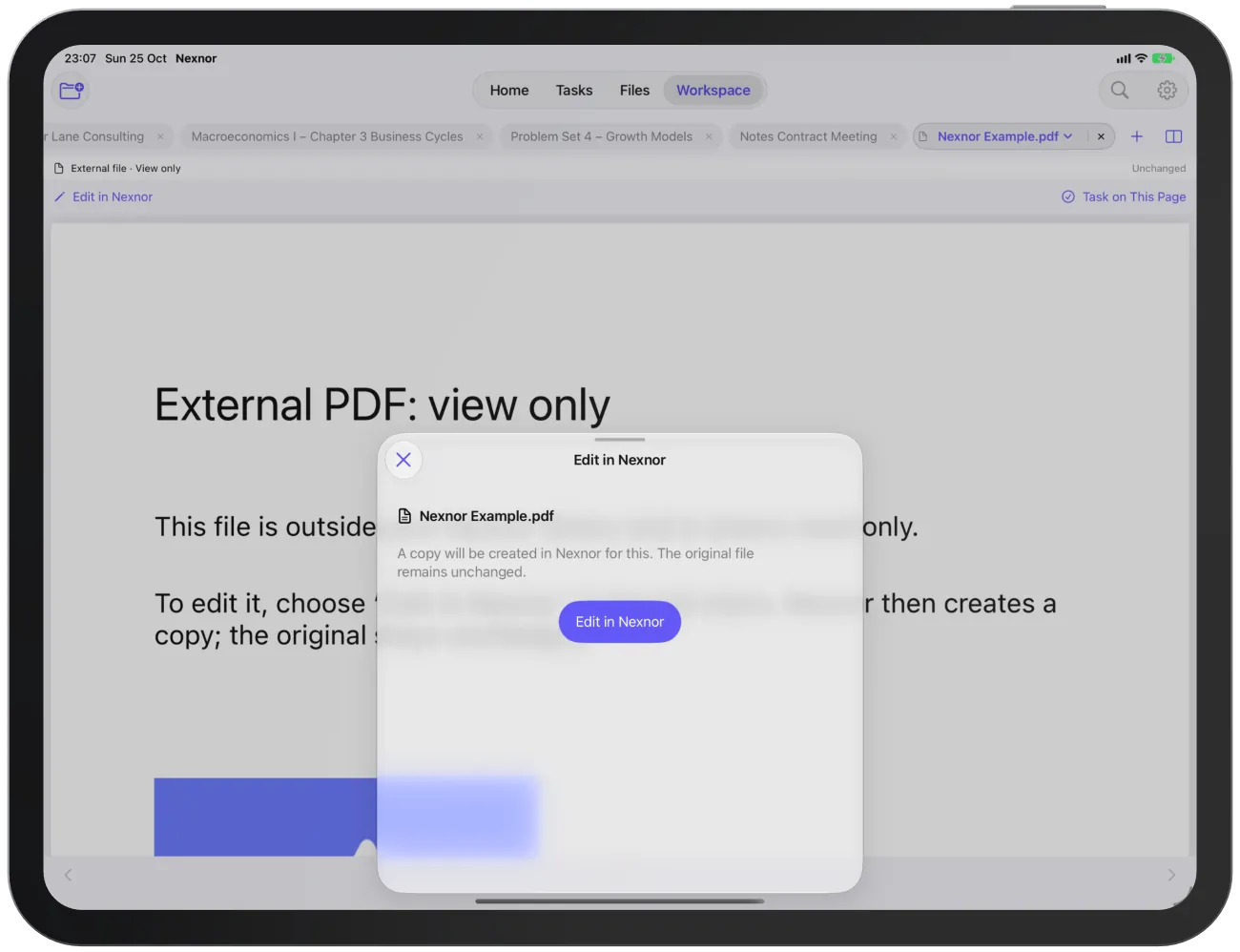
Task: Click the External file · View only label
Action: pyautogui.click(x=125, y=168)
